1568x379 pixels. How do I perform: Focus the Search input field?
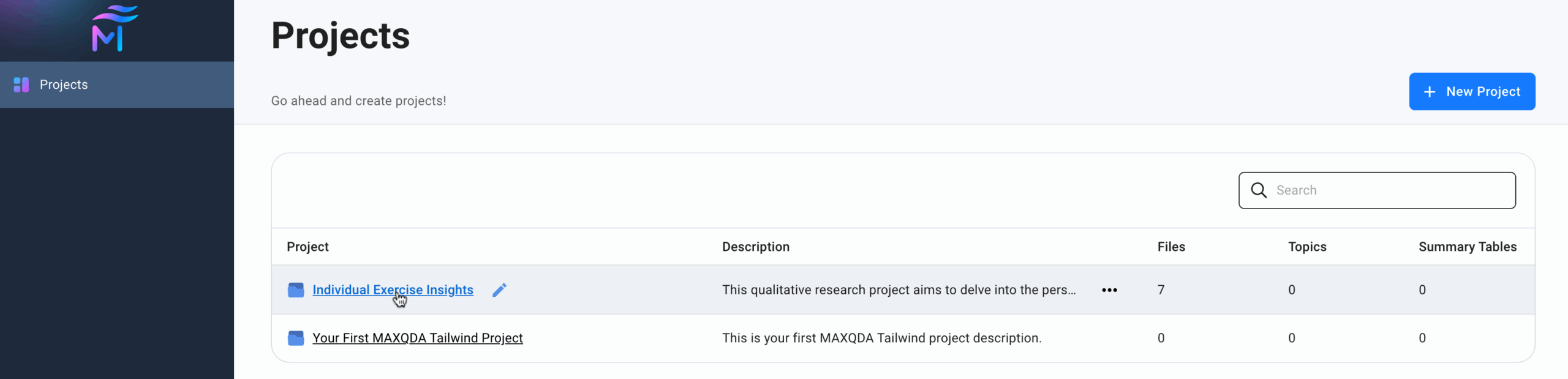coord(1390,190)
